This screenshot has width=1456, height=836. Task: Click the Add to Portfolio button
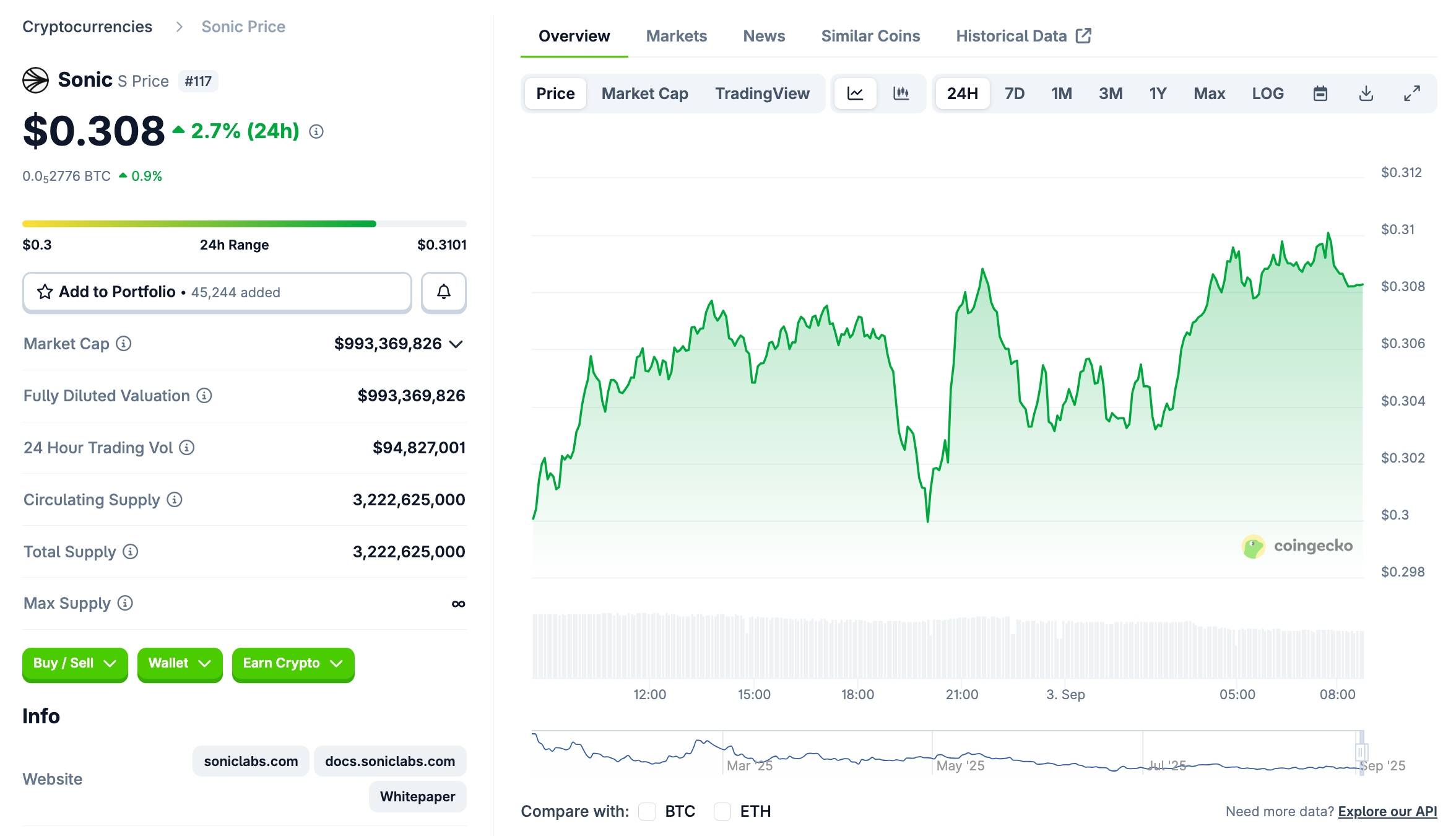(x=217, y=292)
